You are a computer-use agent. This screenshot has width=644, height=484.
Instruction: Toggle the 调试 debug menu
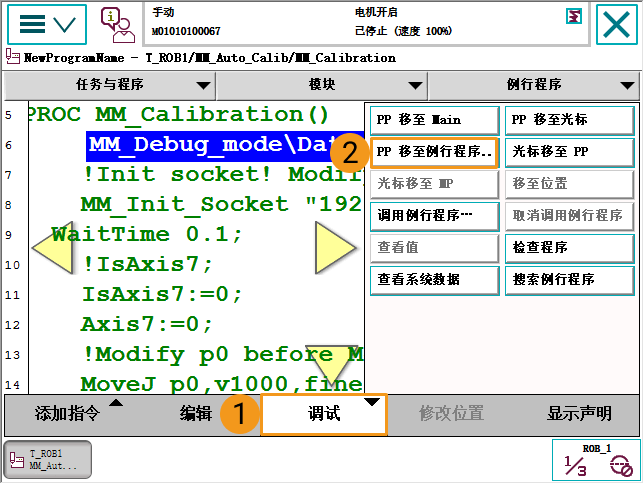coord(324,414)
